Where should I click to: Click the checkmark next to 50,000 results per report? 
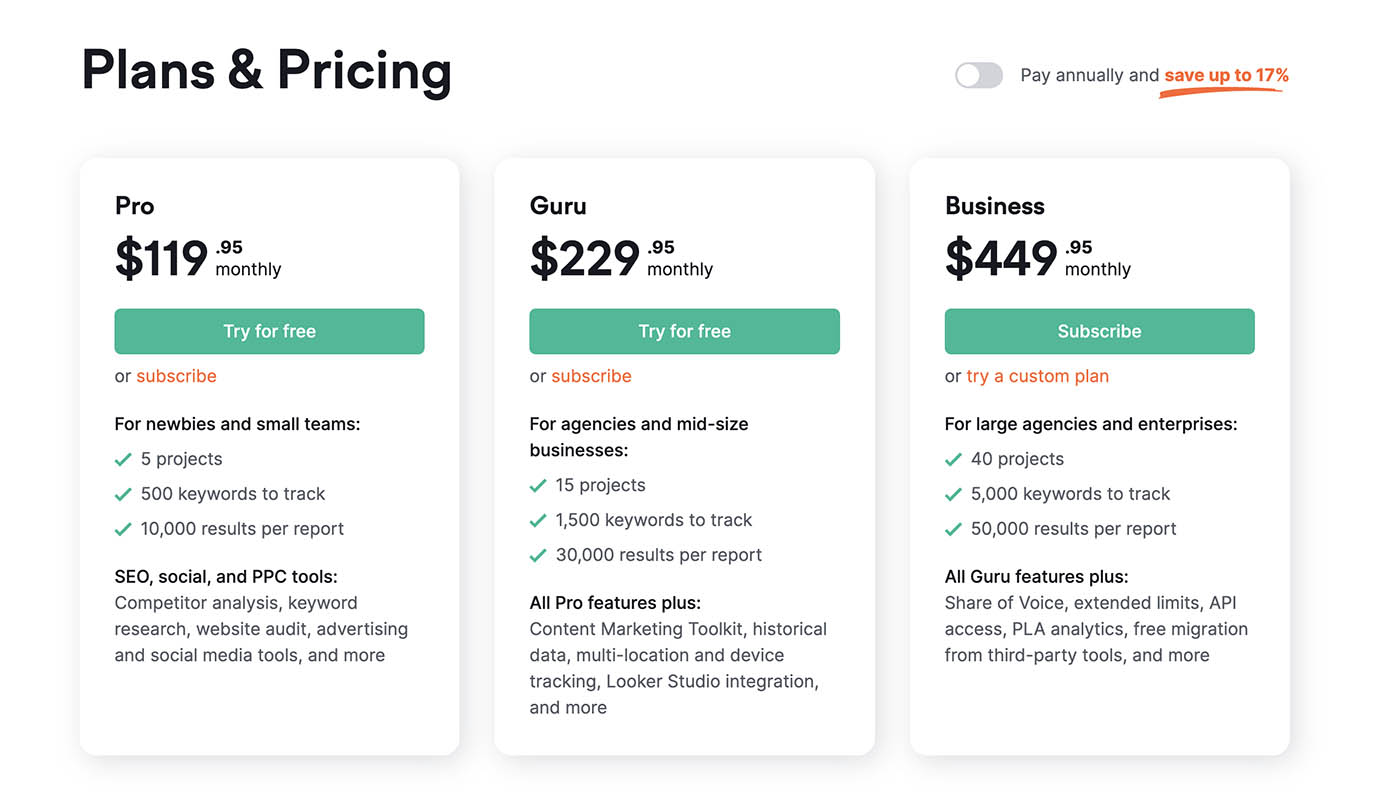(953, 529)
